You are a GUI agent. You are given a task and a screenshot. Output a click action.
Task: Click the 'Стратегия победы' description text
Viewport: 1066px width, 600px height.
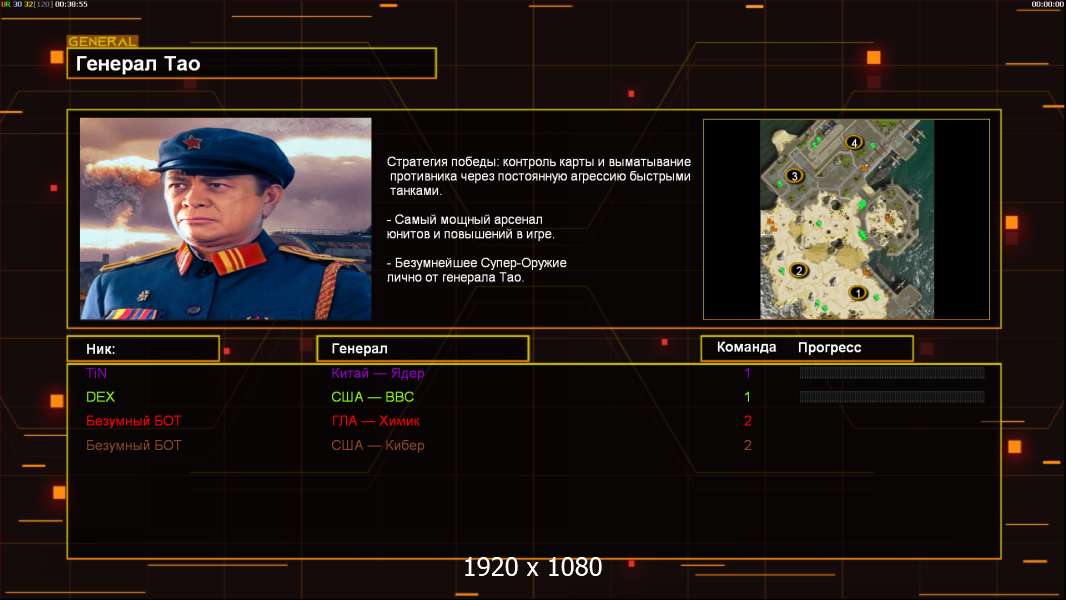point(538,176)
